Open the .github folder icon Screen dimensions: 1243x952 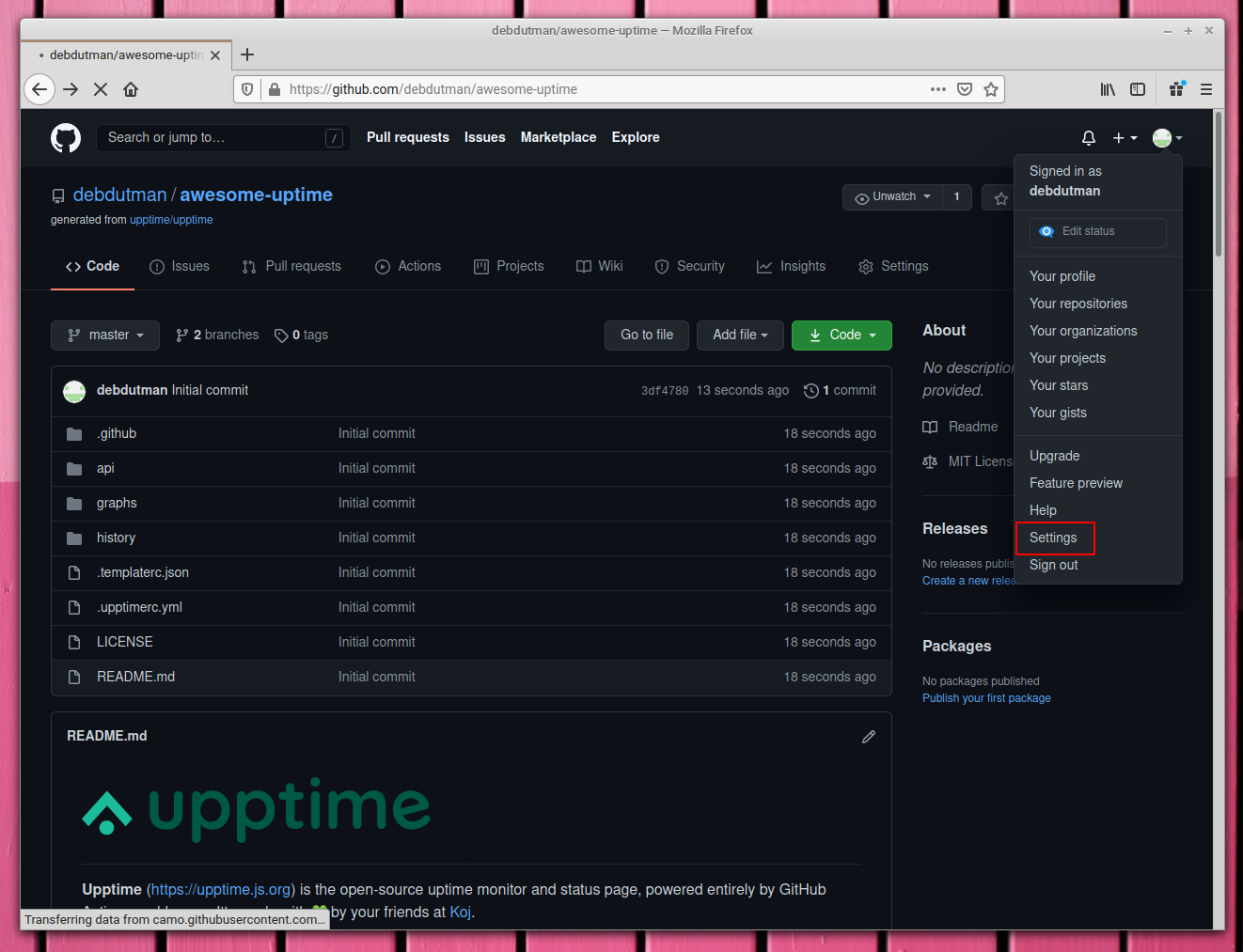click(74, 433)
